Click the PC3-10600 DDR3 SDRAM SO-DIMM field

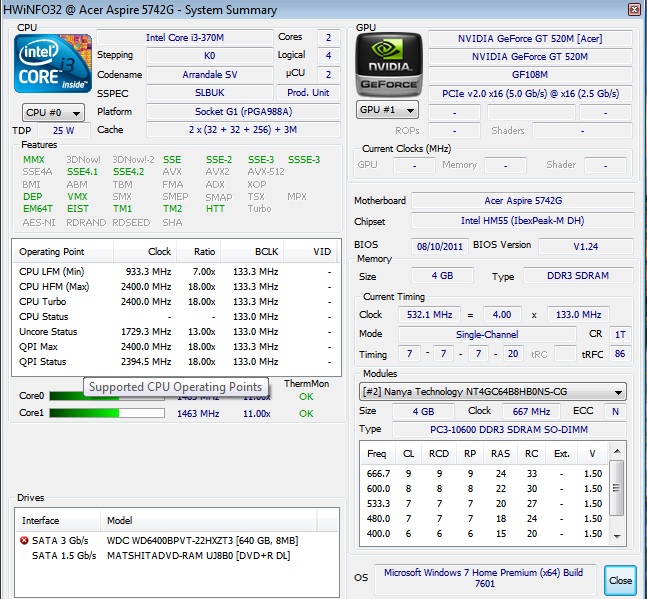509,429
